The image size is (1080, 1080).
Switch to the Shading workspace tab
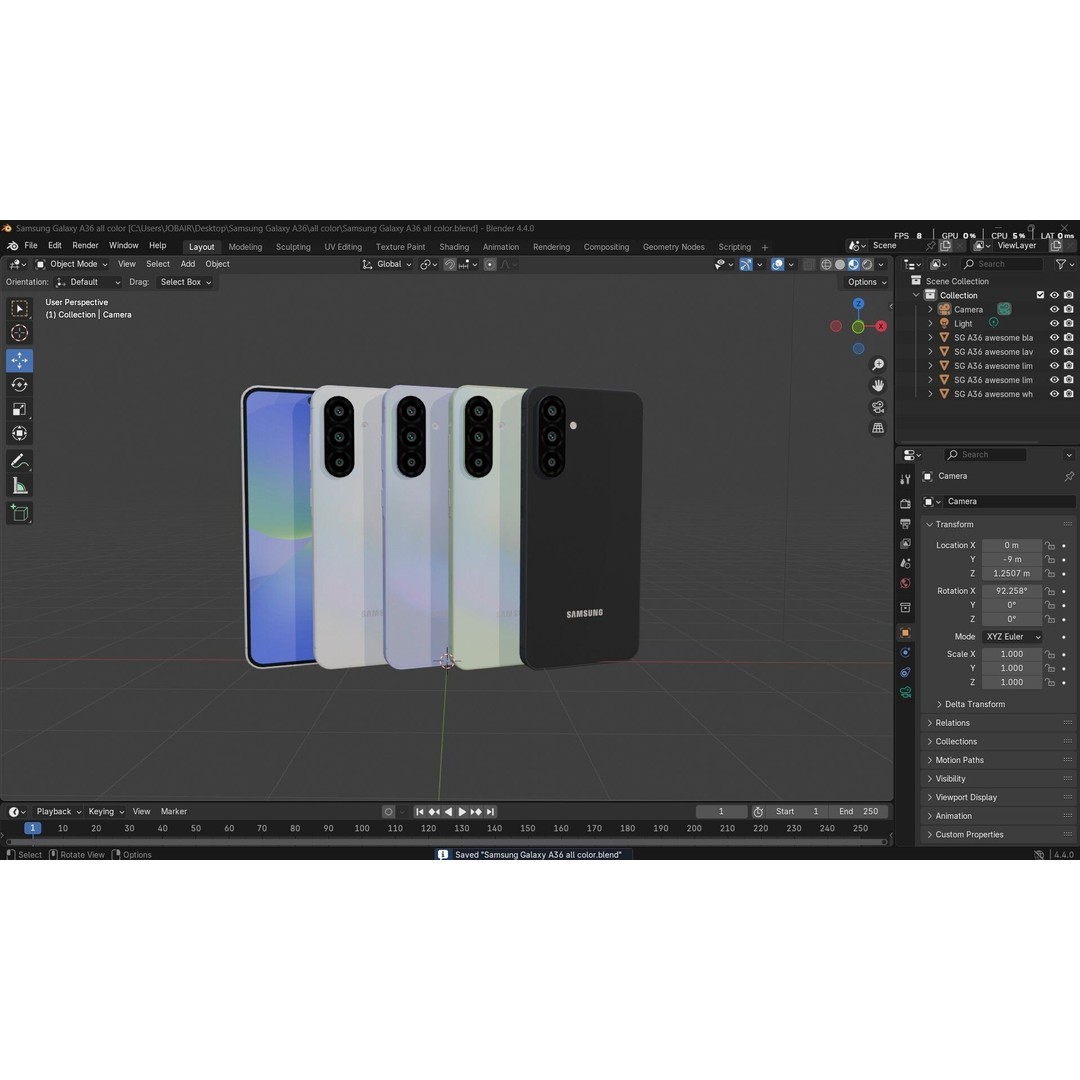pos(454,247)
